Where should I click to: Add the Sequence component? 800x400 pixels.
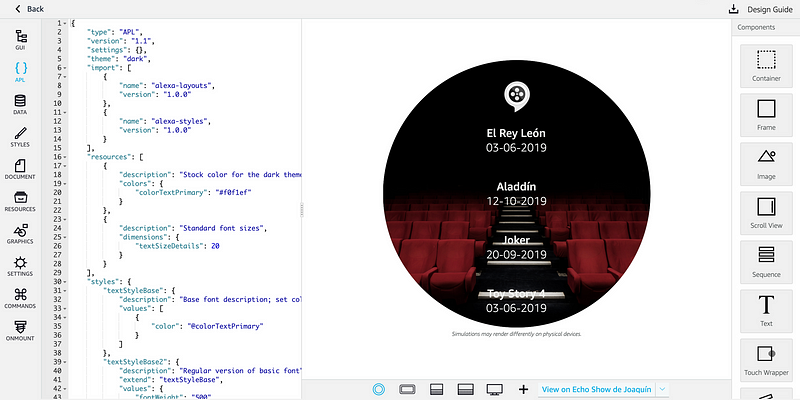pyautogui.click(x=766, y=262)
